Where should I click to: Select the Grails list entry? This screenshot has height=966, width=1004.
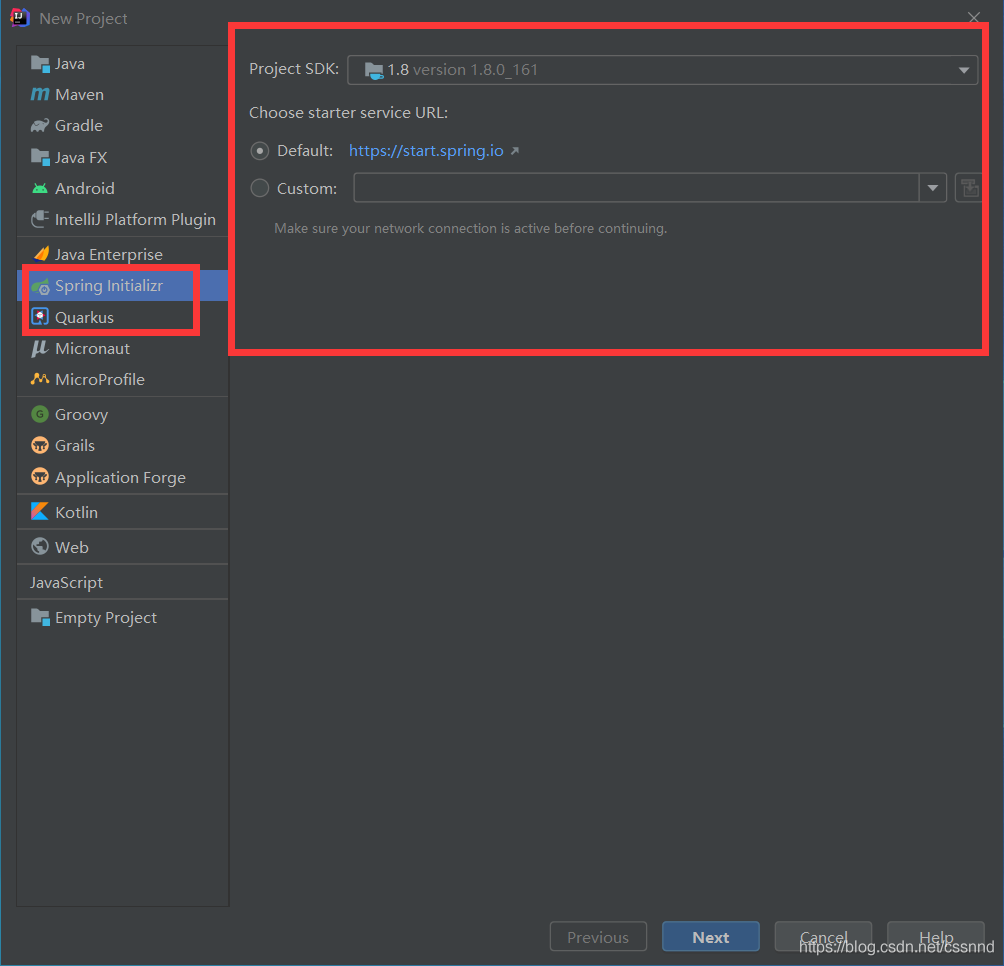[122, 445]
